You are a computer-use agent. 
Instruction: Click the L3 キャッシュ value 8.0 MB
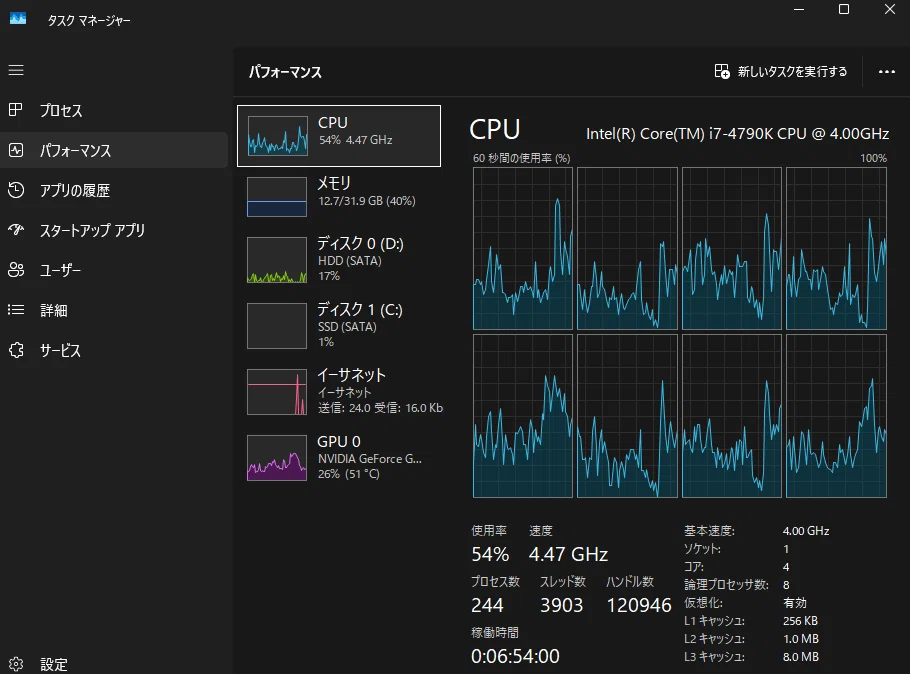[x=801, y=657]
